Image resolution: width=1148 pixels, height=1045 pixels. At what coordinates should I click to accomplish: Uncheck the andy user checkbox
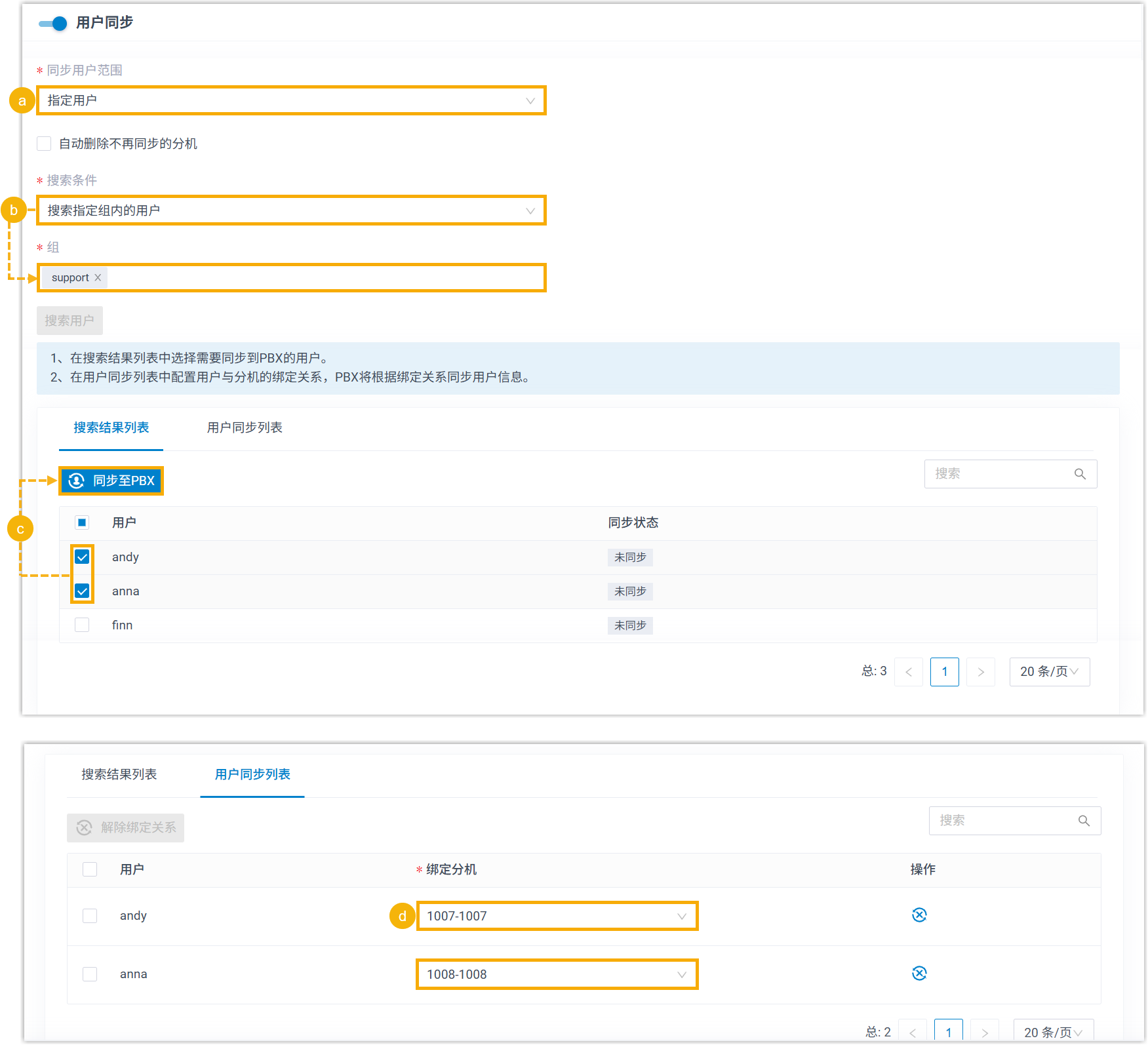tap(82, 557)
